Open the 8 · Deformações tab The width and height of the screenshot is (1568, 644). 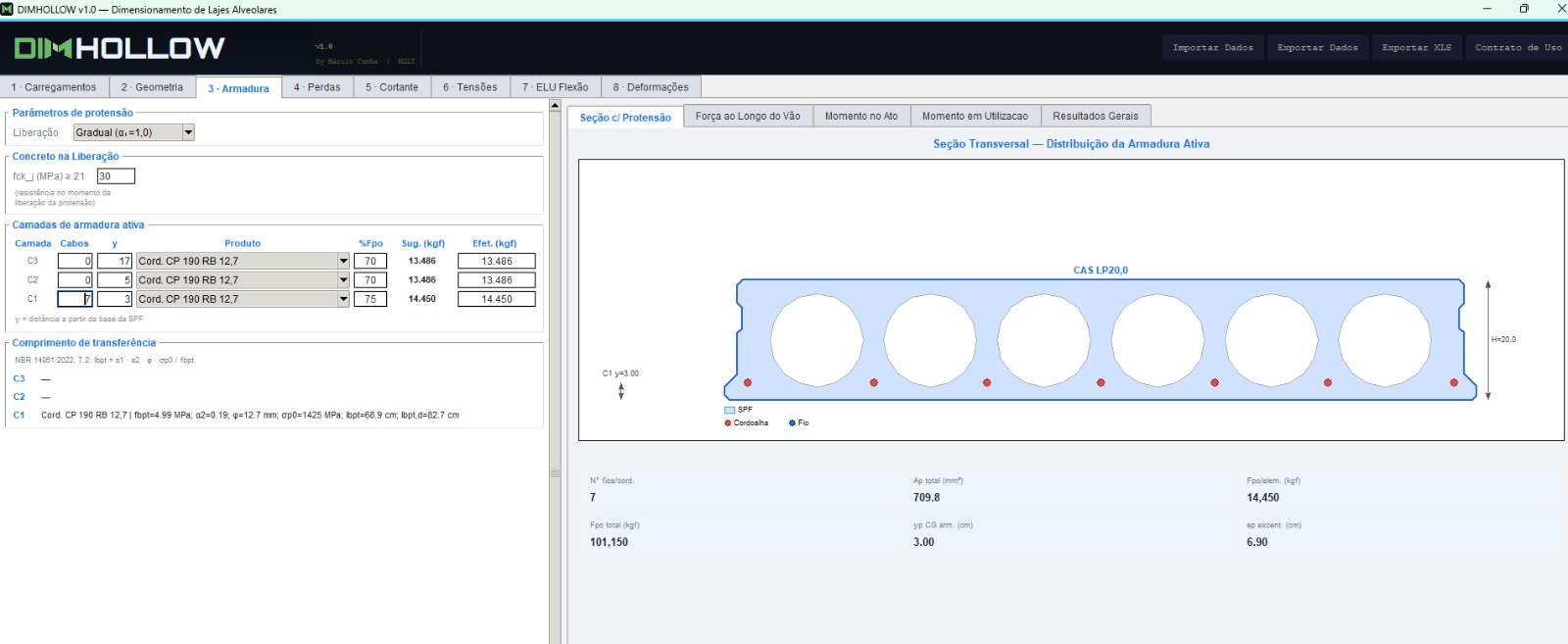coord(651,87)
